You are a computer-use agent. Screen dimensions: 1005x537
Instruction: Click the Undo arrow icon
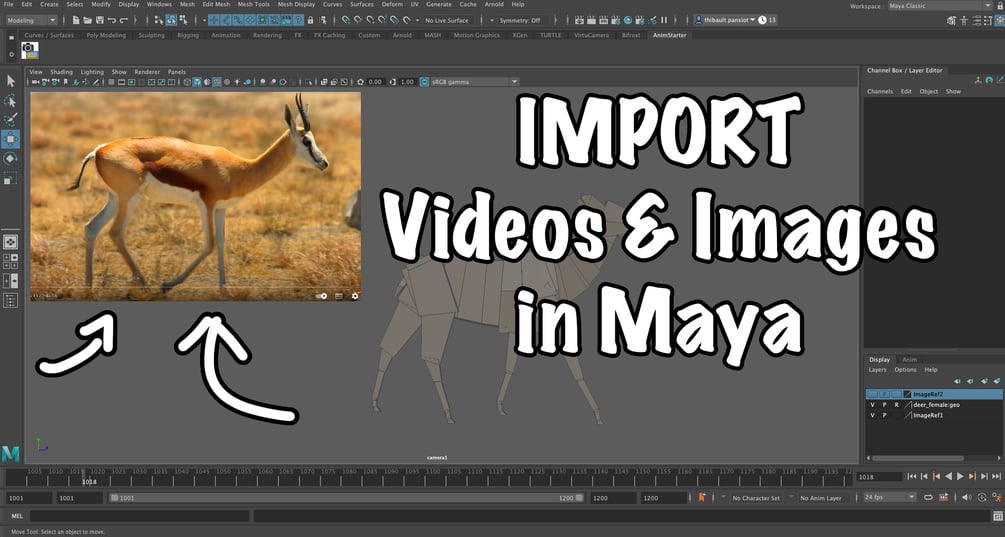(x=112, y=21)
